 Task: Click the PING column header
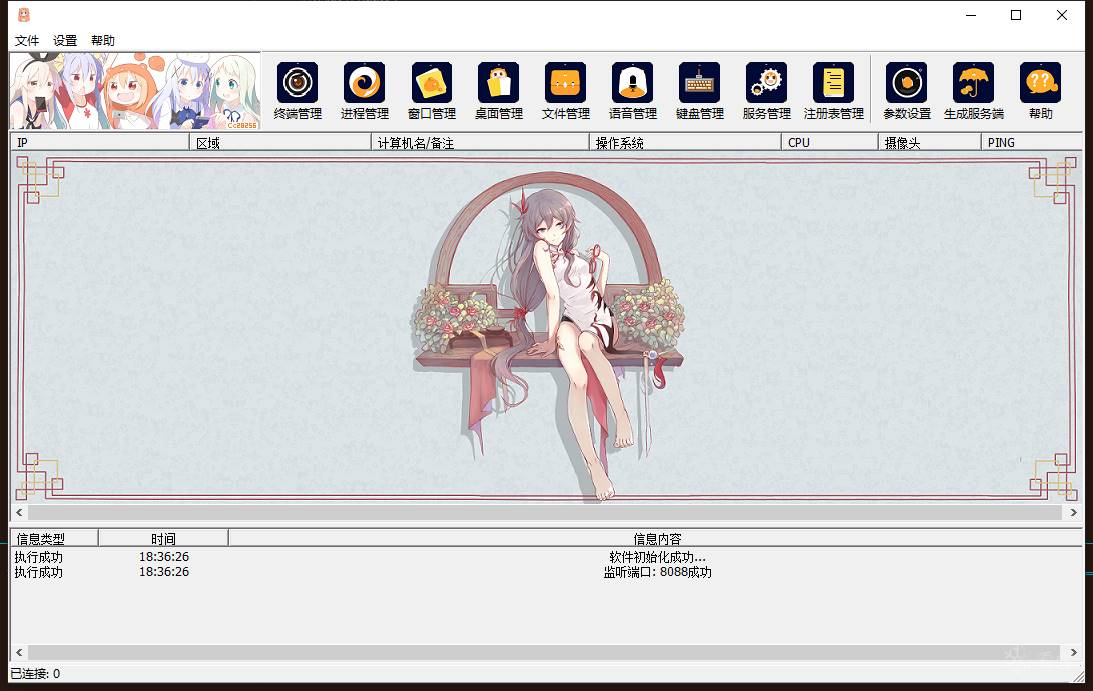click(x=1030, y=143)
